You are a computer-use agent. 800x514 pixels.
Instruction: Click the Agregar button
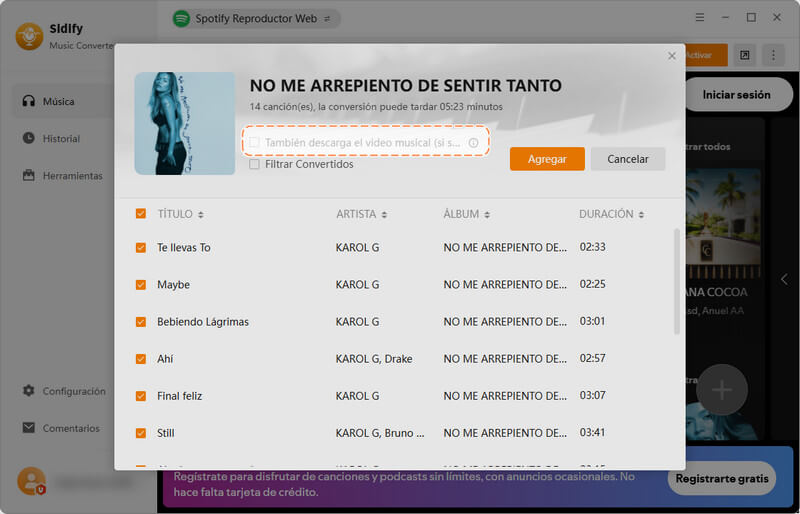pyautogui.click(x=547, y=159)
